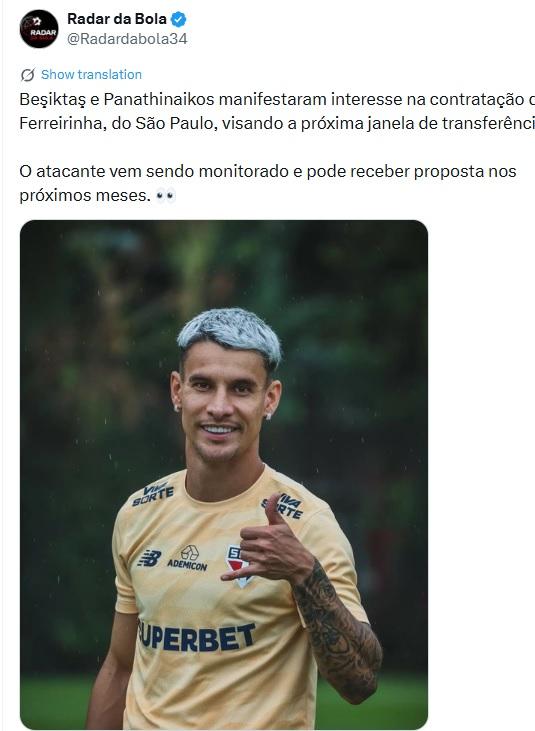Open the Radar da Bola profile avatar
535x731 pixels.
[x=39, y=28]
